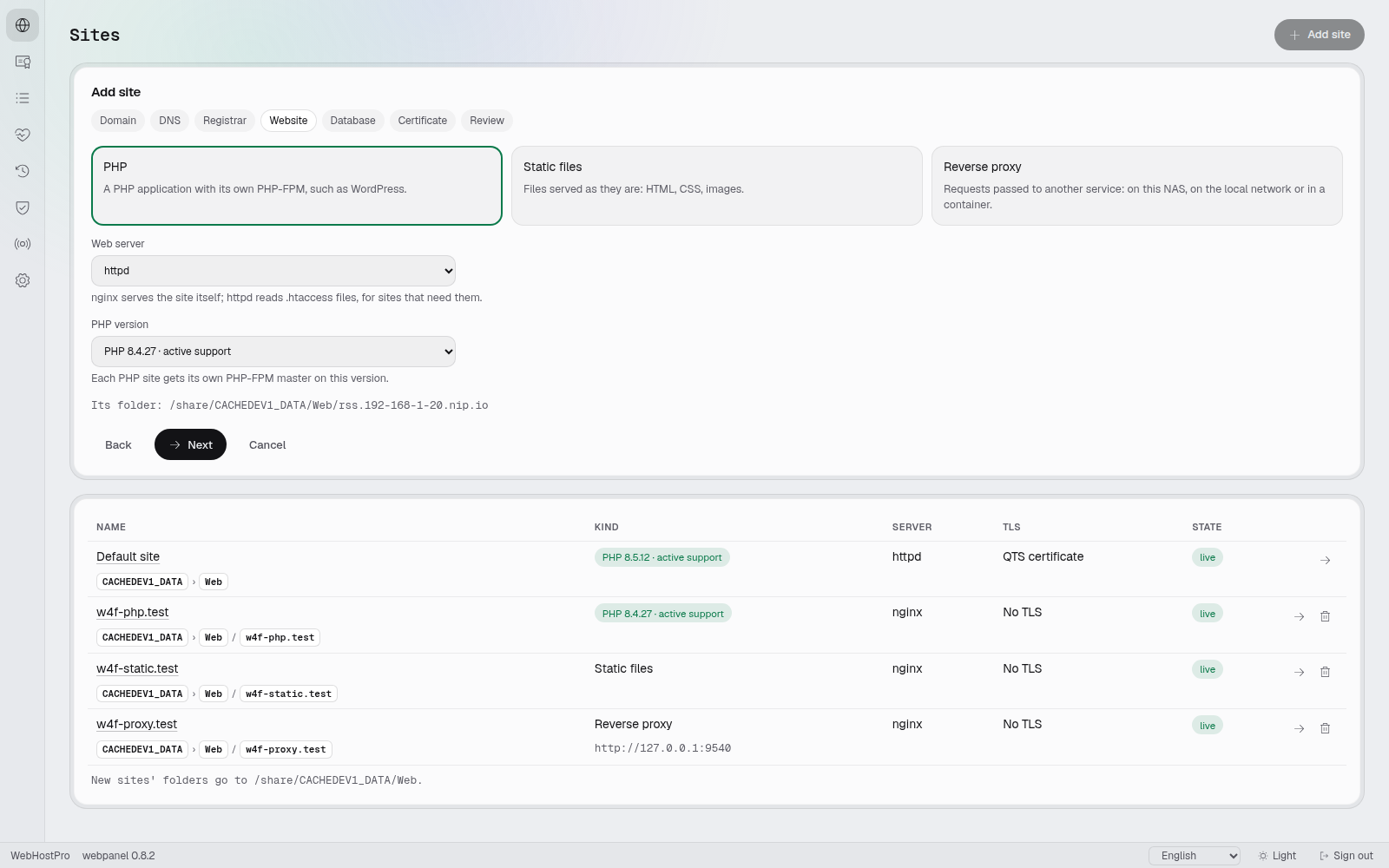
Task: Open the certificate icon in sidebar
Action: click(x=23, y=62)
